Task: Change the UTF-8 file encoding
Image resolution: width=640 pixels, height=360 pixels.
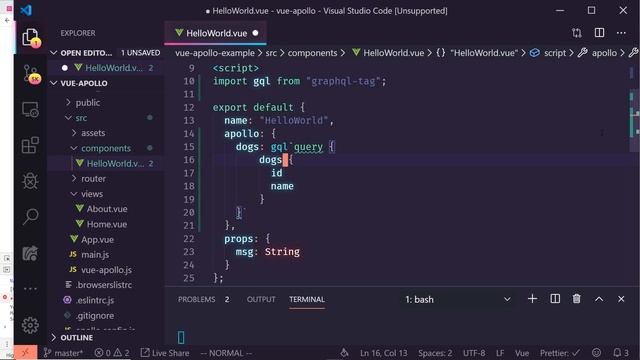Action: click(x=474, y=353)
